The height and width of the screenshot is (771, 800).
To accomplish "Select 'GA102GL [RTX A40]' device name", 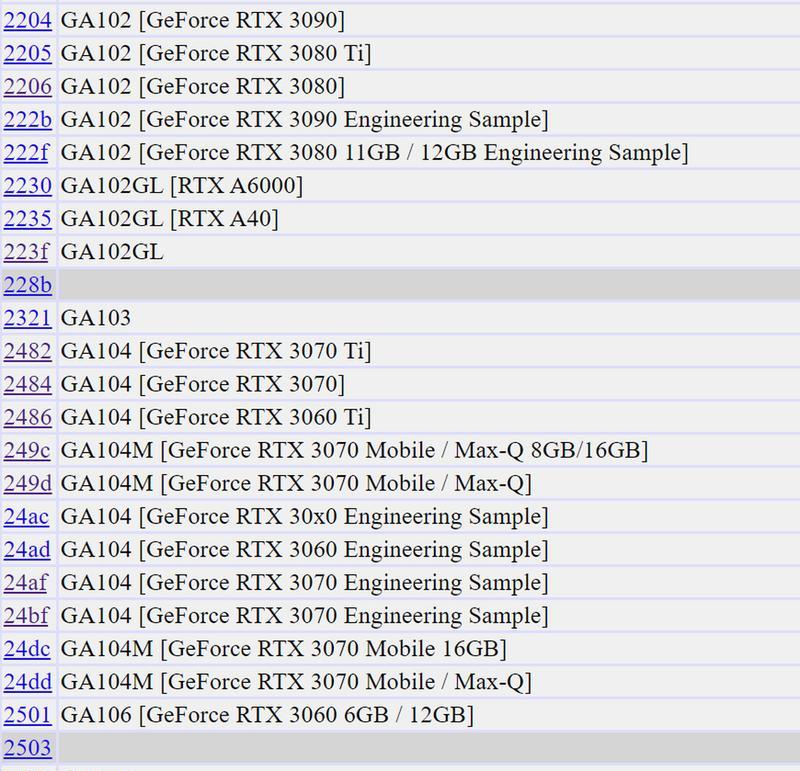I will point(169,219).
